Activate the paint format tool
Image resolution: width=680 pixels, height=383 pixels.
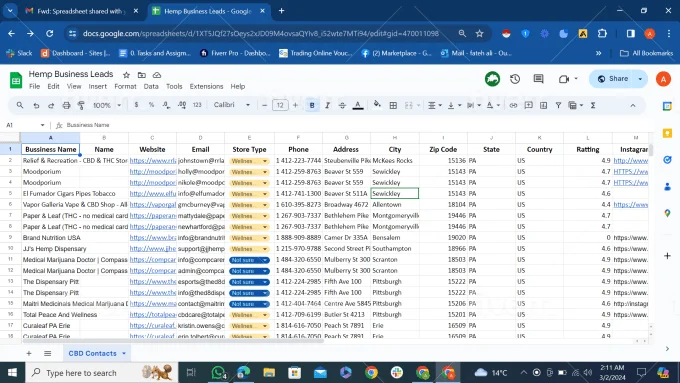(x=81, y=105)
